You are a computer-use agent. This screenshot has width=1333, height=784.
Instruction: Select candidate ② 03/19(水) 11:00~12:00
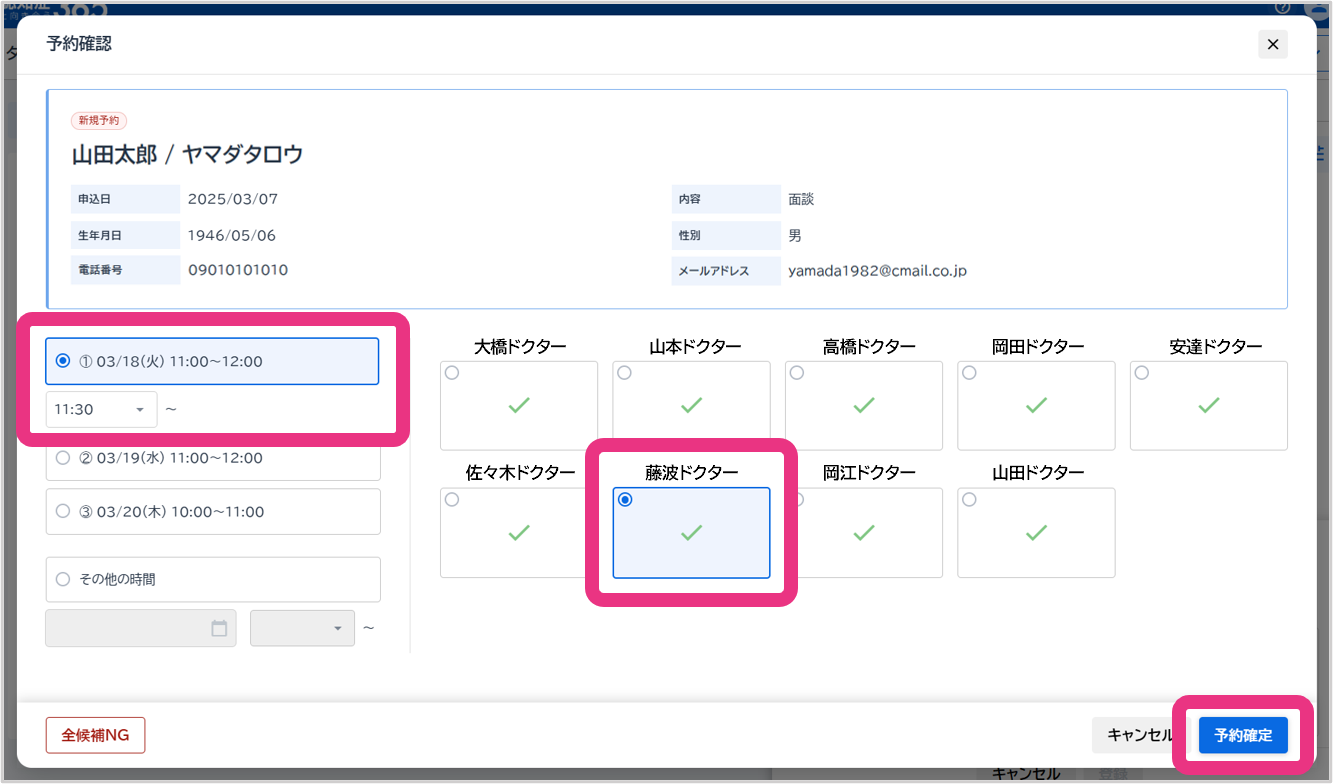[x=63, y=458]
